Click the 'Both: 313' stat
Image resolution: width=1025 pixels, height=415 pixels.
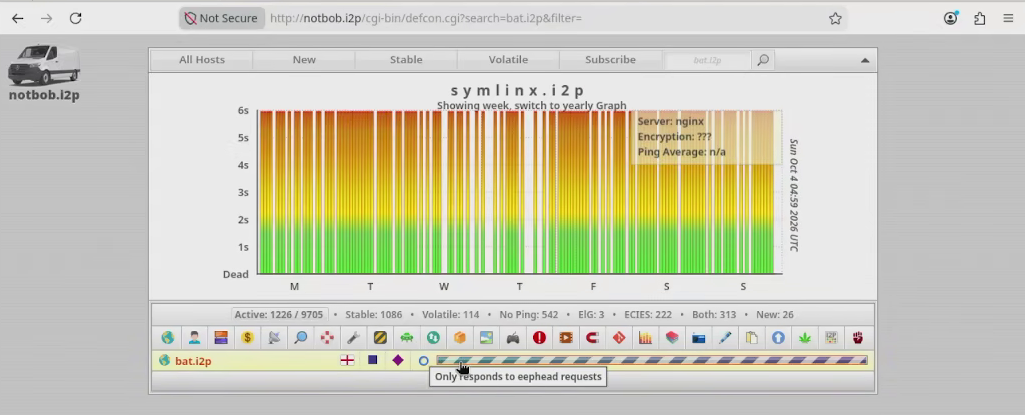[714, 314]
